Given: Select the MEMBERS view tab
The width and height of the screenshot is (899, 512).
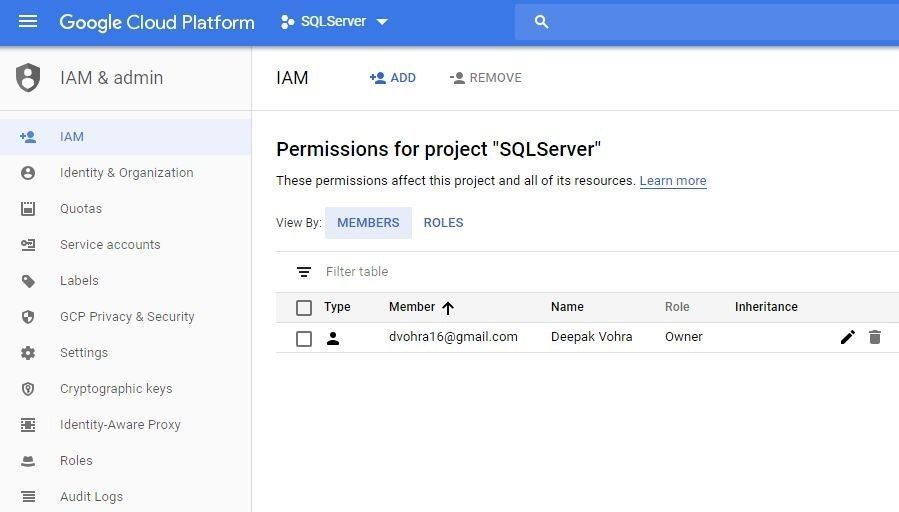Looking at the screenshot, I should pos(368,223).
